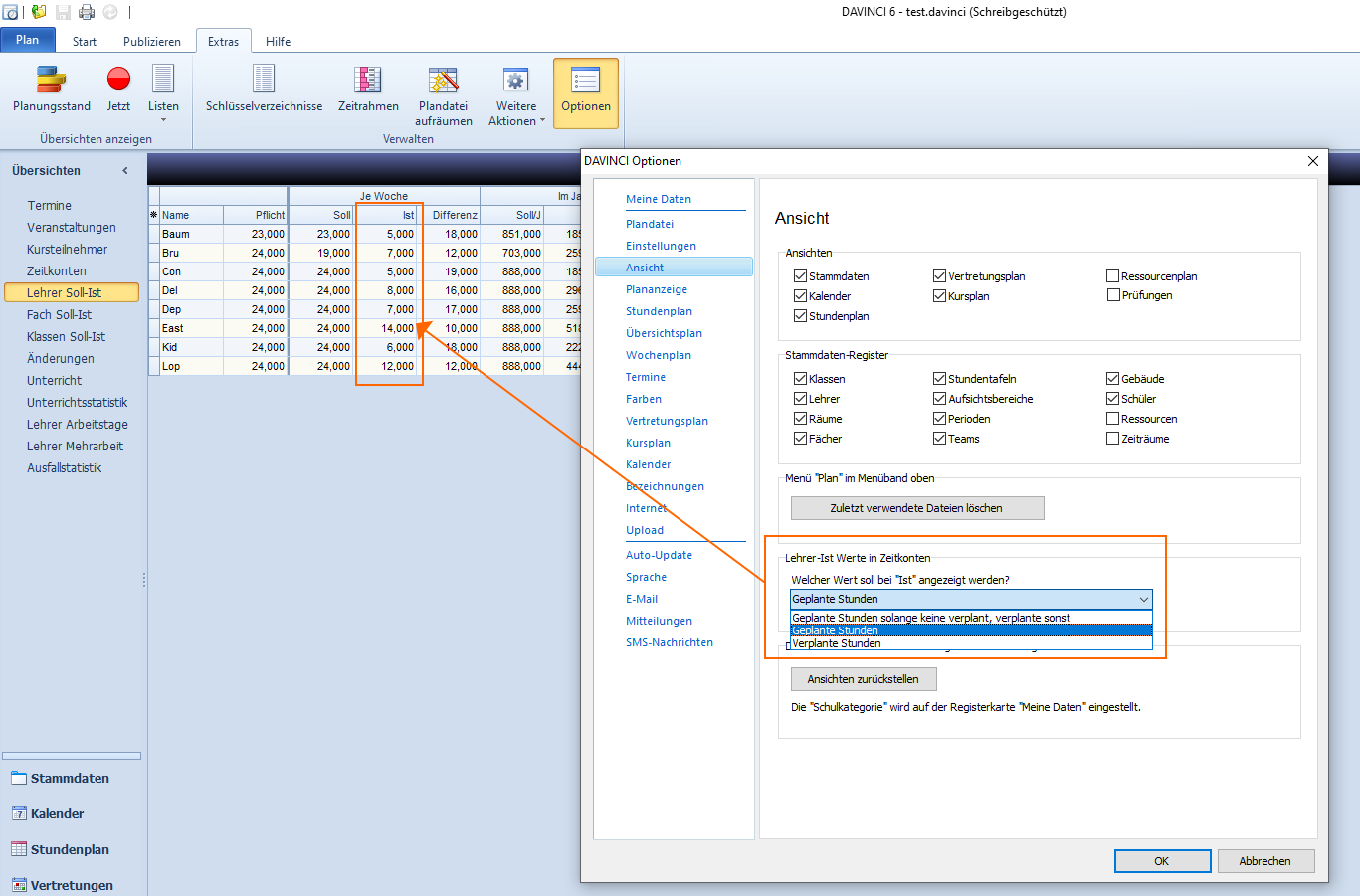Switch to the Start ribbon tab

point(85,42)
